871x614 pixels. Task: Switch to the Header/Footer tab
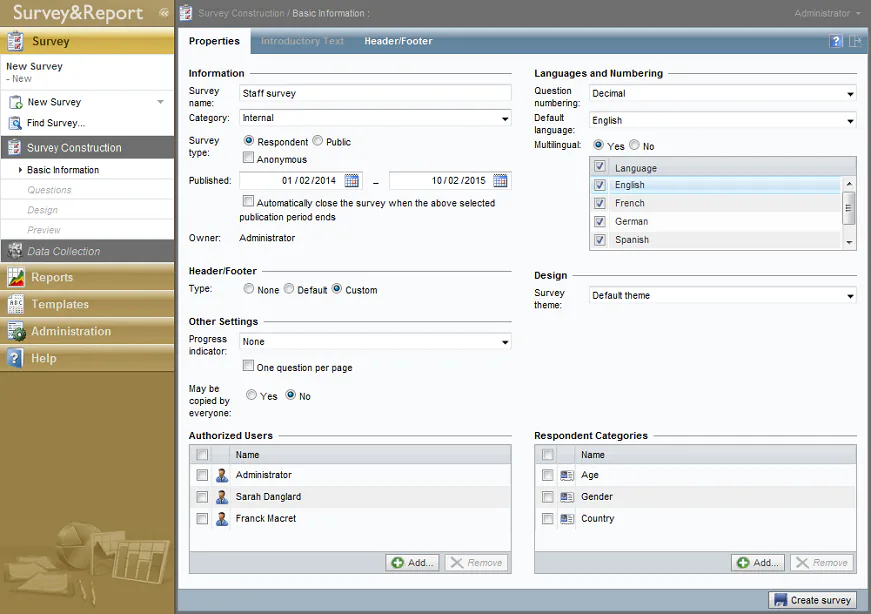[398, 41]
